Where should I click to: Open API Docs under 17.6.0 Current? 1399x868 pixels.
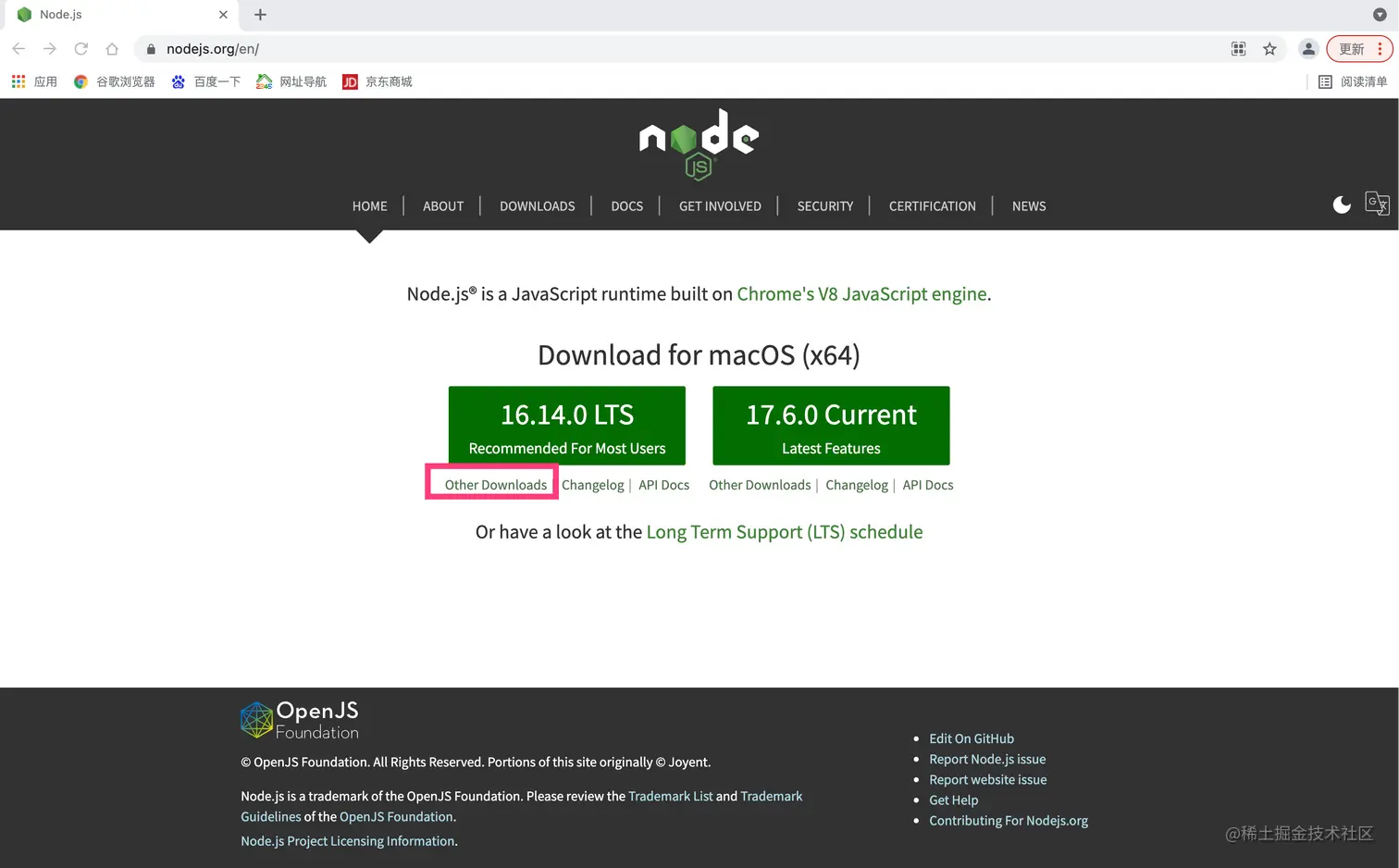point(928,485)
